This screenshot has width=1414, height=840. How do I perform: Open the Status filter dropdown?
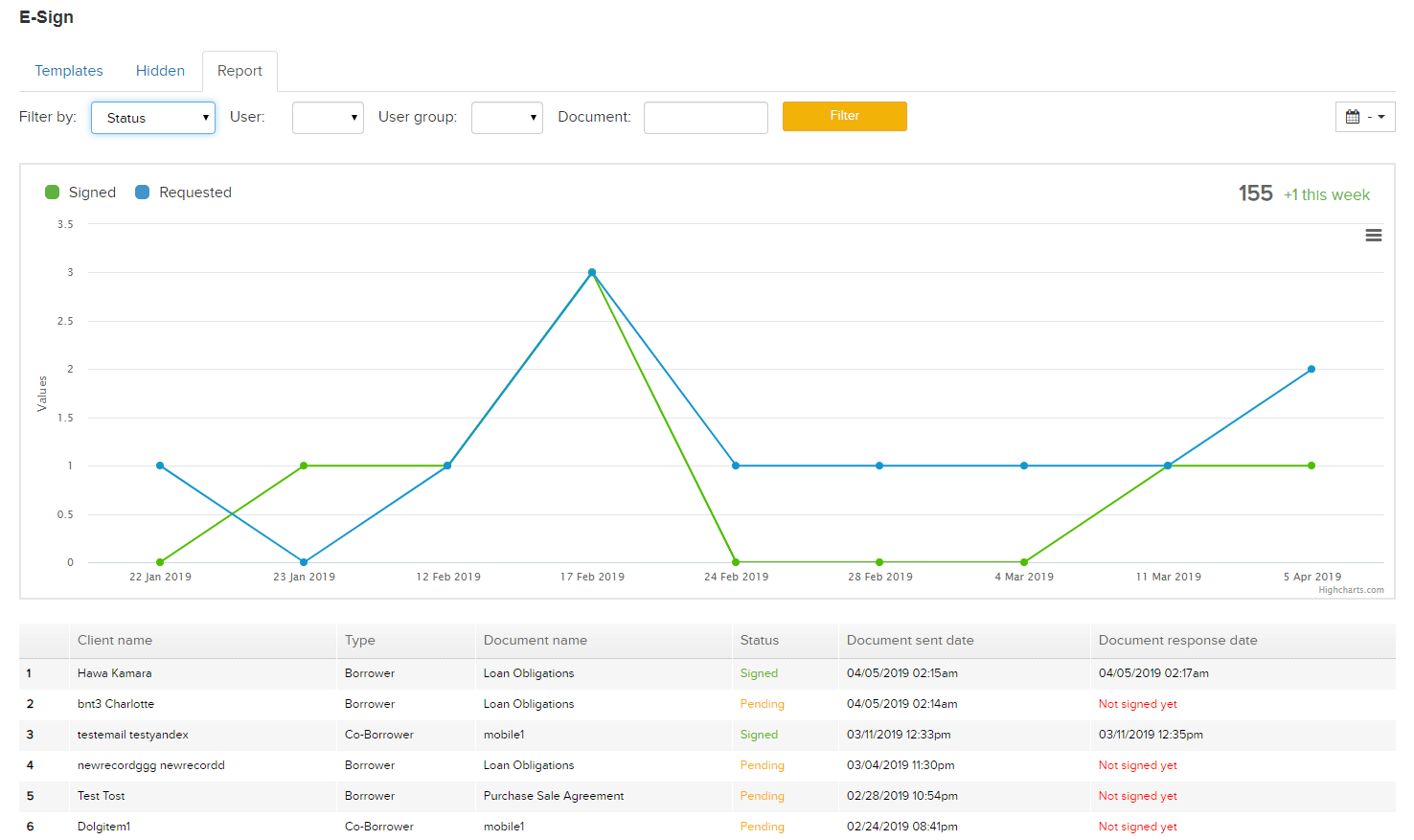pyautogui.click(x=153, y=118)
